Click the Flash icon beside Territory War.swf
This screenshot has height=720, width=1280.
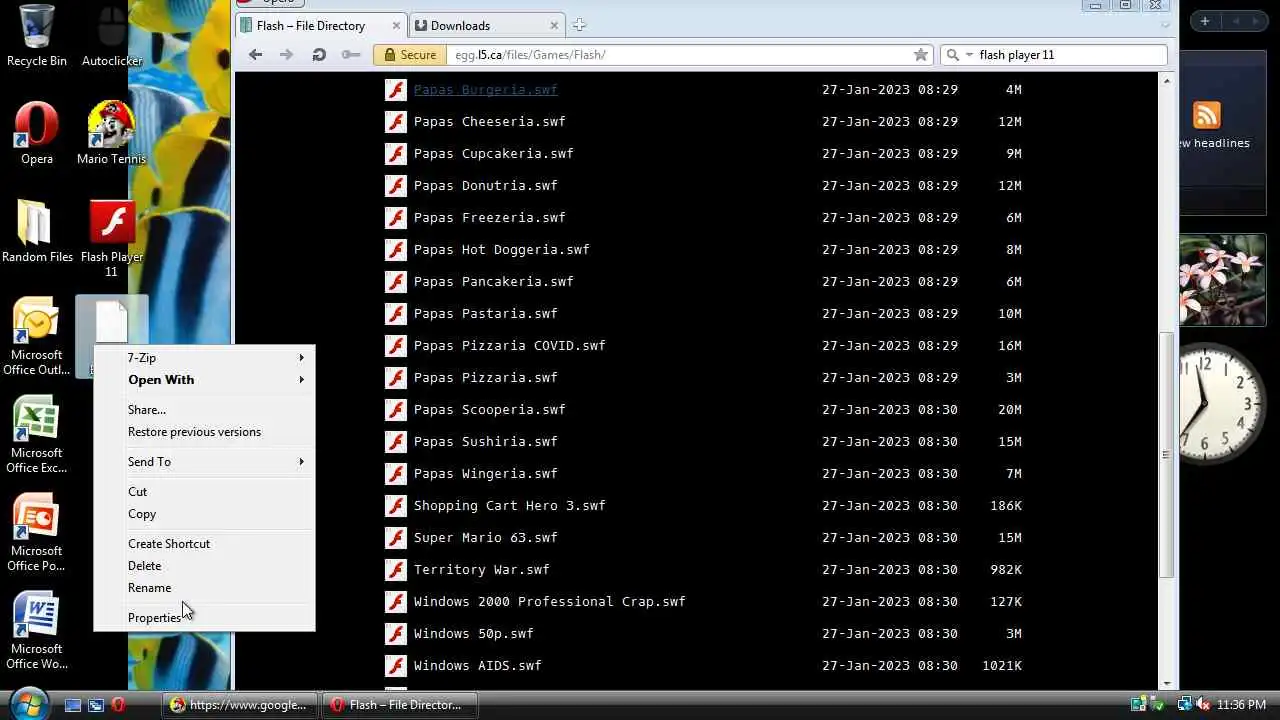click(x=396, y=569)
